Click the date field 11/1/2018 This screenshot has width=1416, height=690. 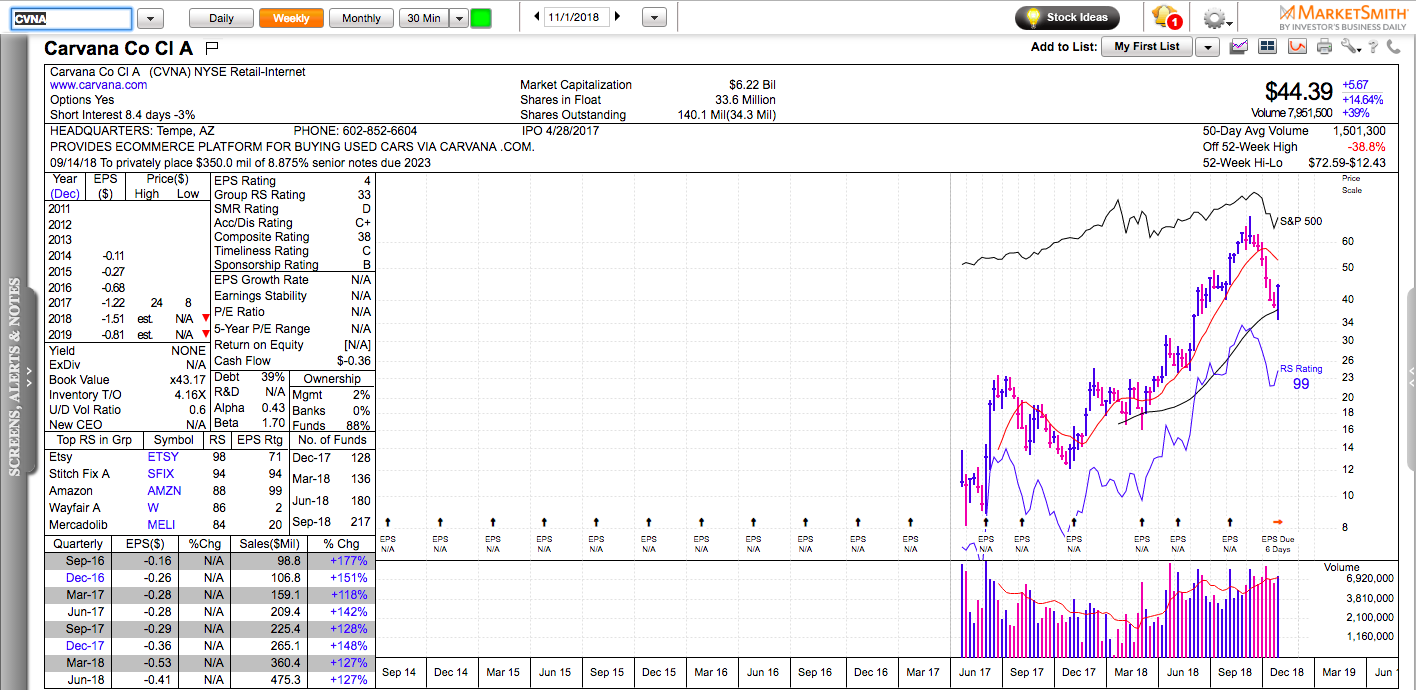click(577, 18)
